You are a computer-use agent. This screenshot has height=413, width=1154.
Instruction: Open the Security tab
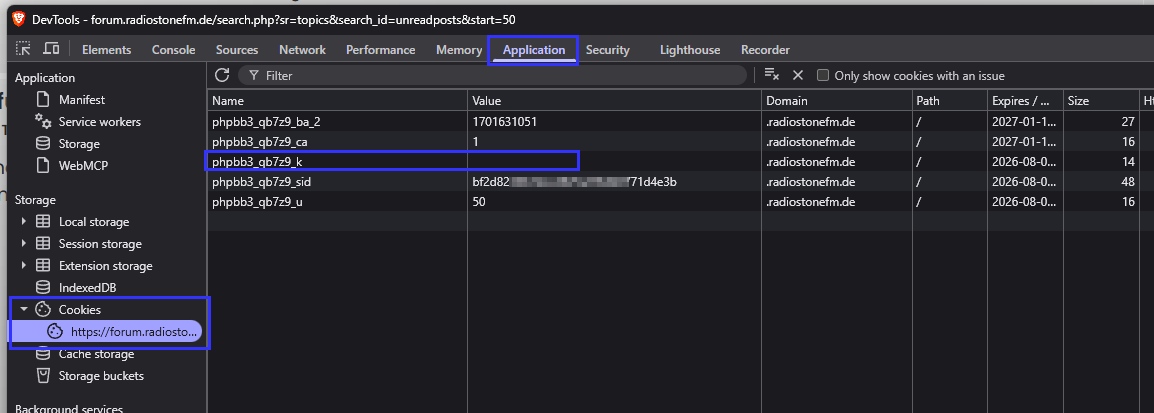click(608, 49)
